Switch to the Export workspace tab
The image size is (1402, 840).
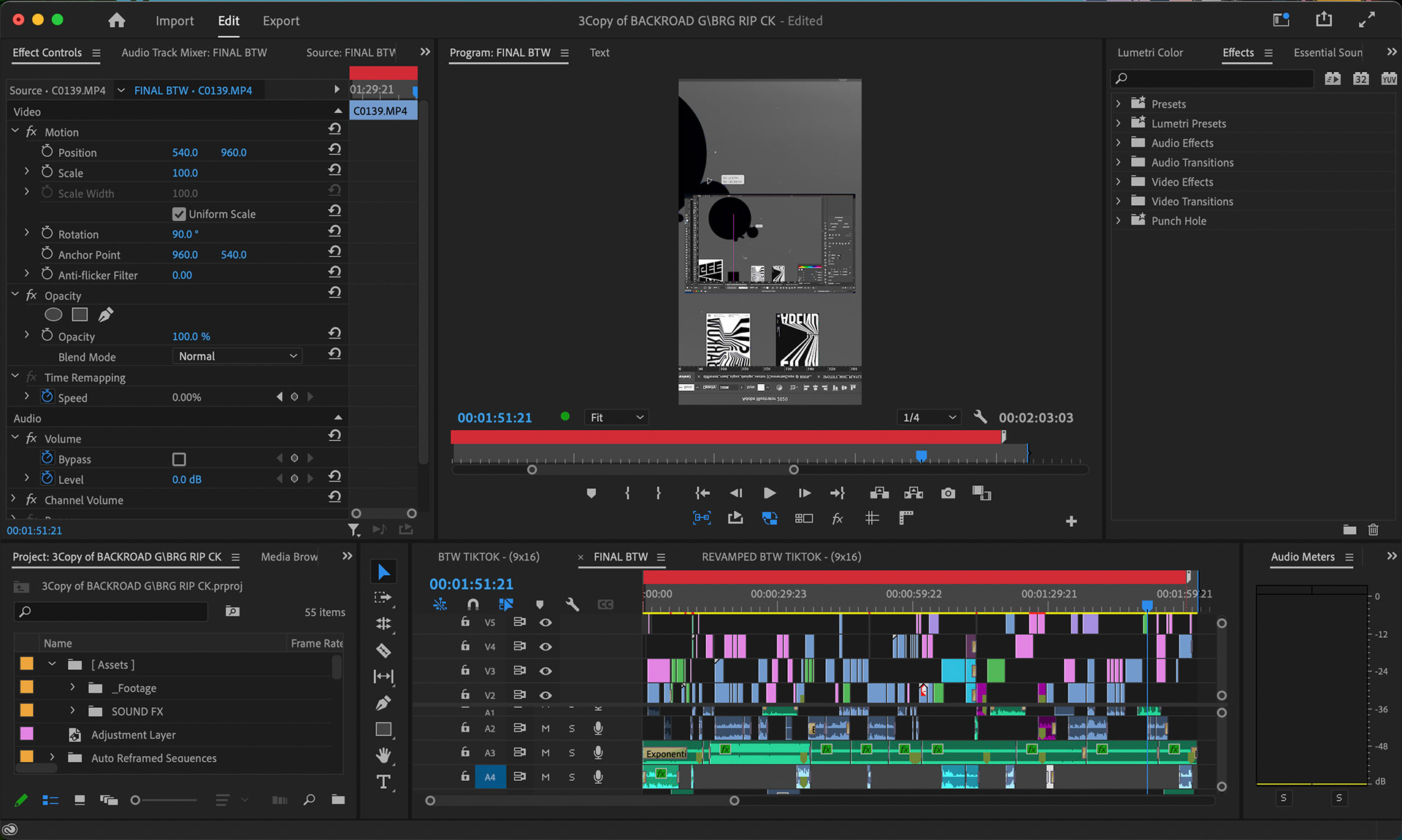coord(281,21)
